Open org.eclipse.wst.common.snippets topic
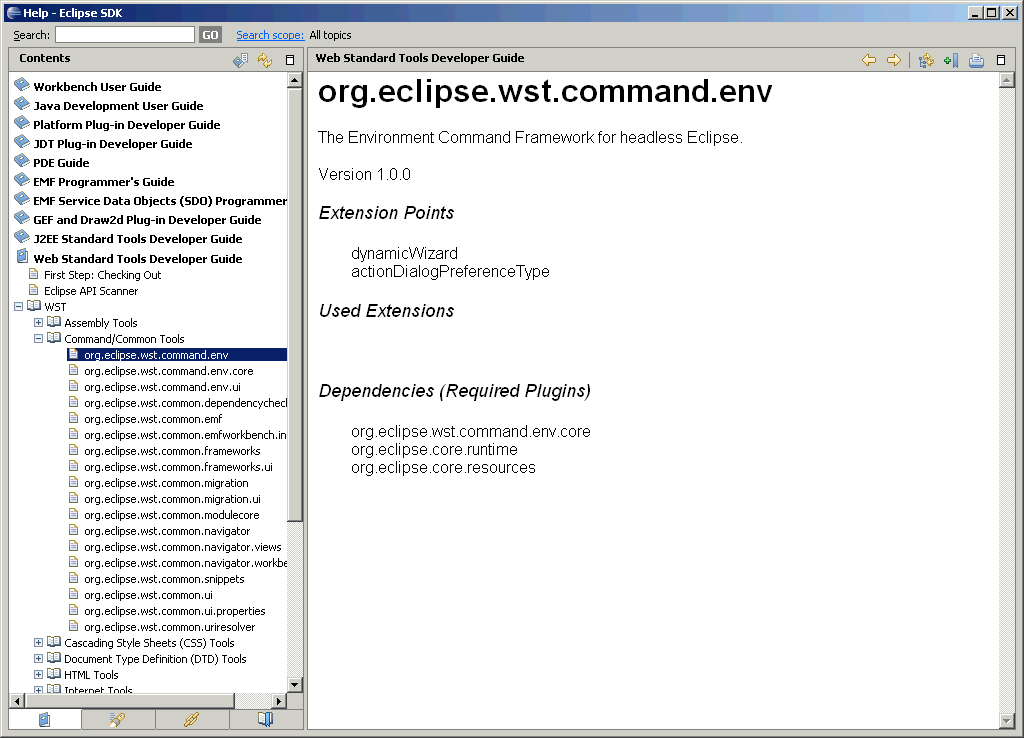 point(164,579)
